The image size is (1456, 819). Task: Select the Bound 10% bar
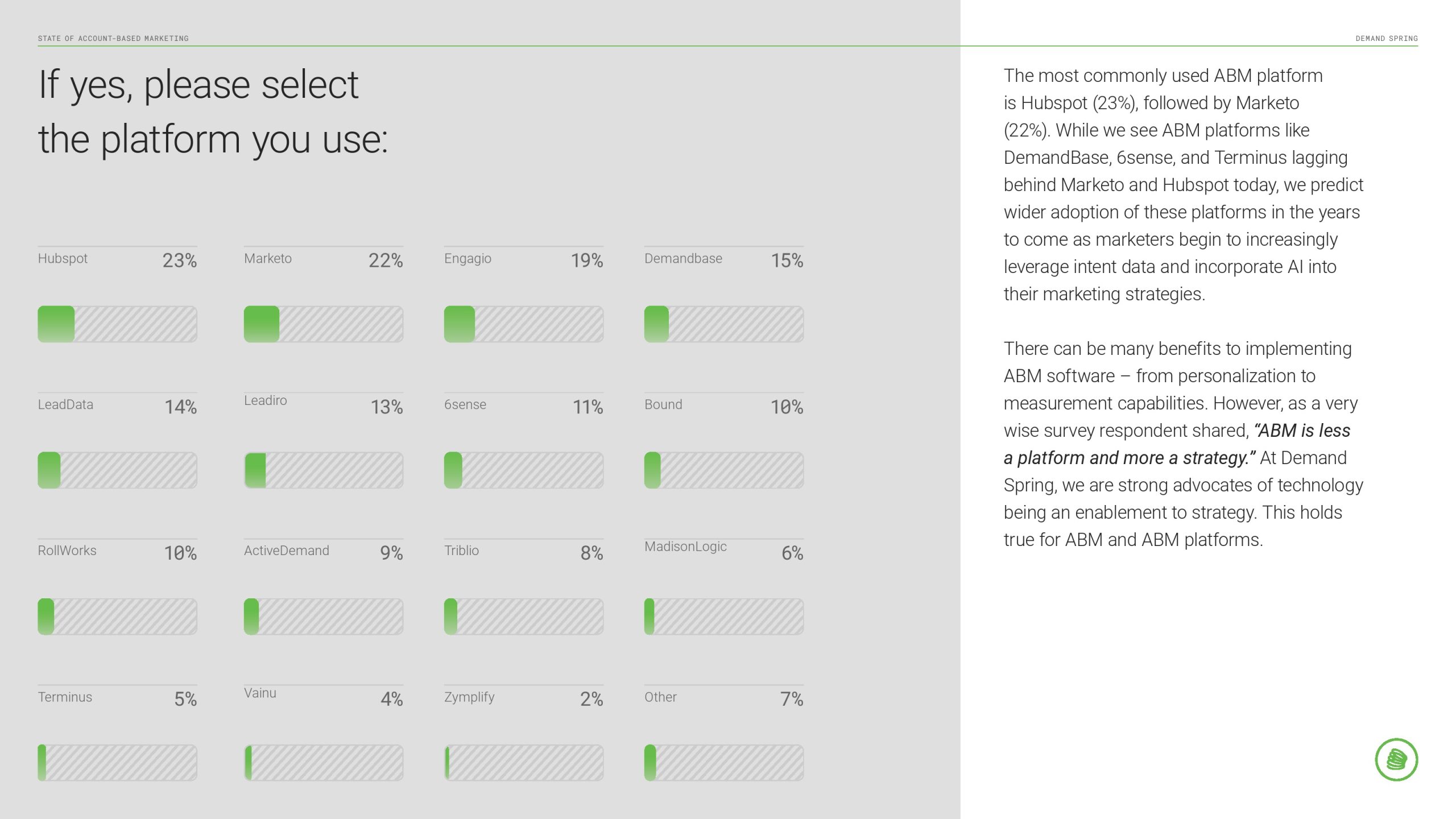[x=723, y=470]
